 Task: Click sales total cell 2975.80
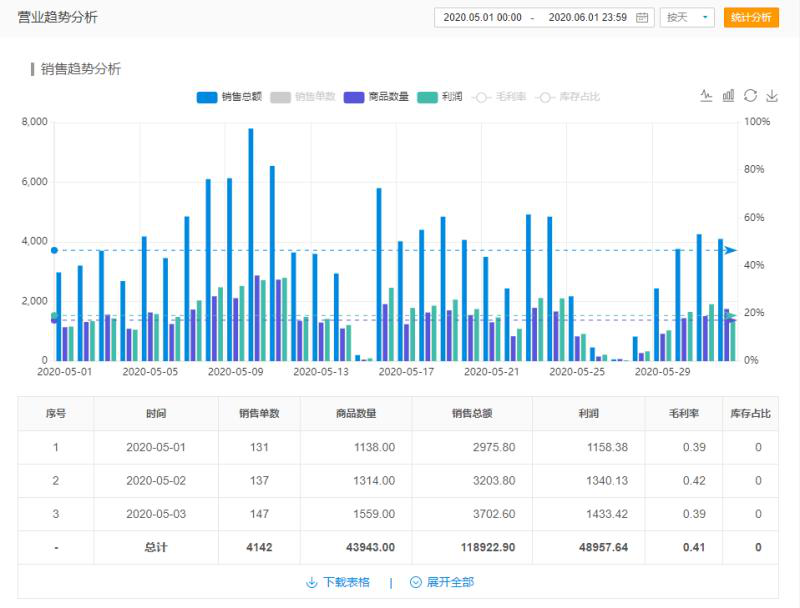tap(493, 447)
